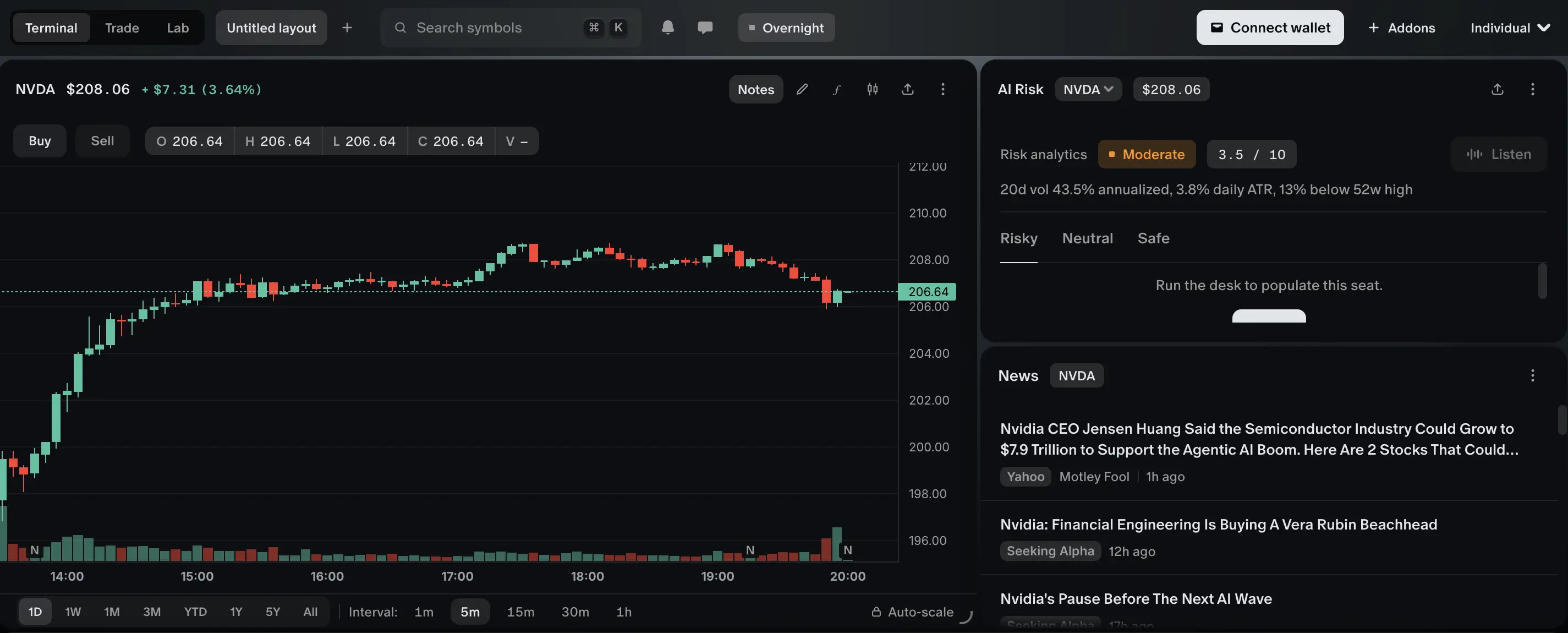Click the News panel scrollbar
This screenshot has height=633, width=1568.
pyautogui.click(x=1561, y=420)
